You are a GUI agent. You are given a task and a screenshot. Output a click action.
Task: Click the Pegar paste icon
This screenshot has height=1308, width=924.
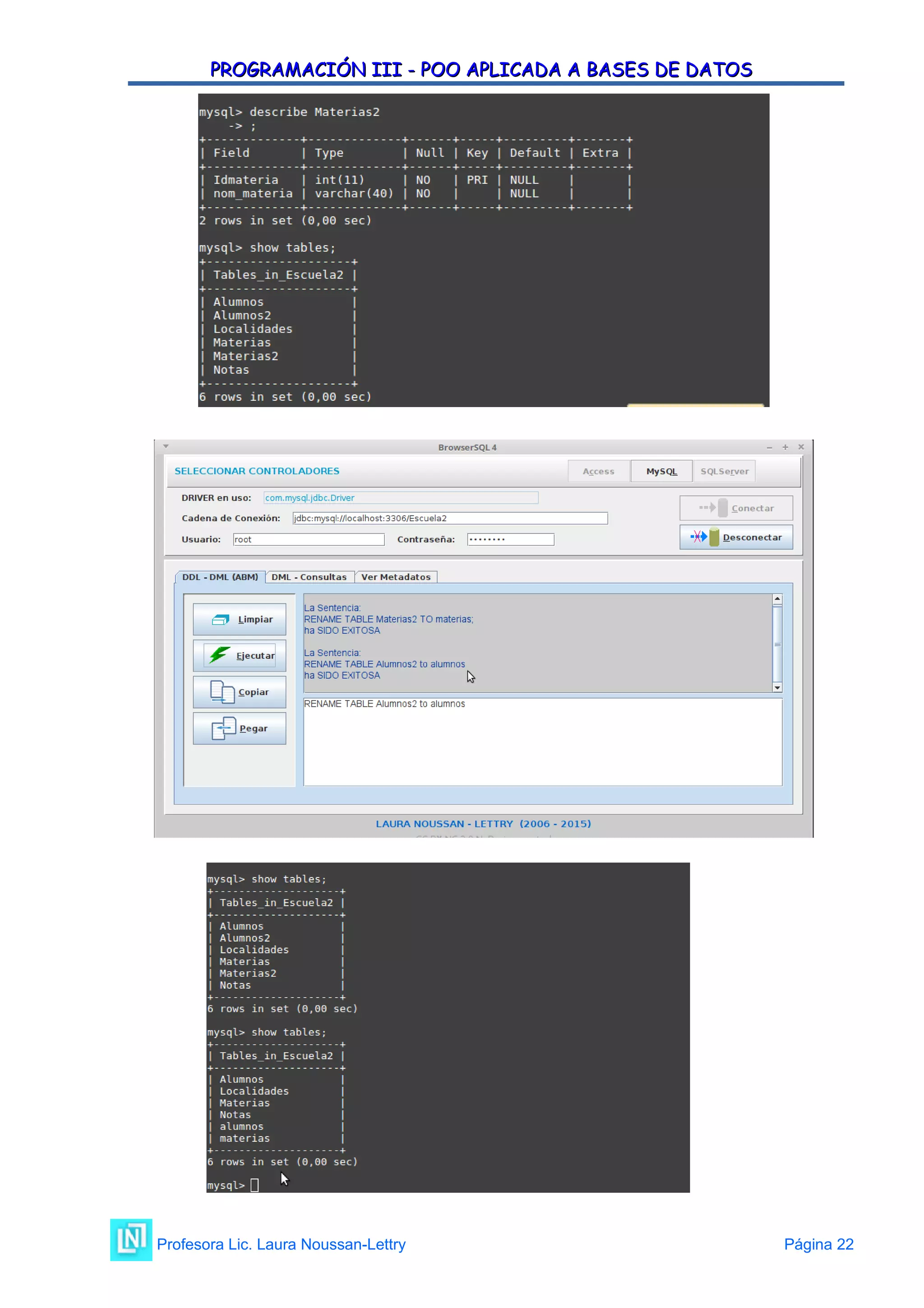pyautogui.click(x=223, y=728)
